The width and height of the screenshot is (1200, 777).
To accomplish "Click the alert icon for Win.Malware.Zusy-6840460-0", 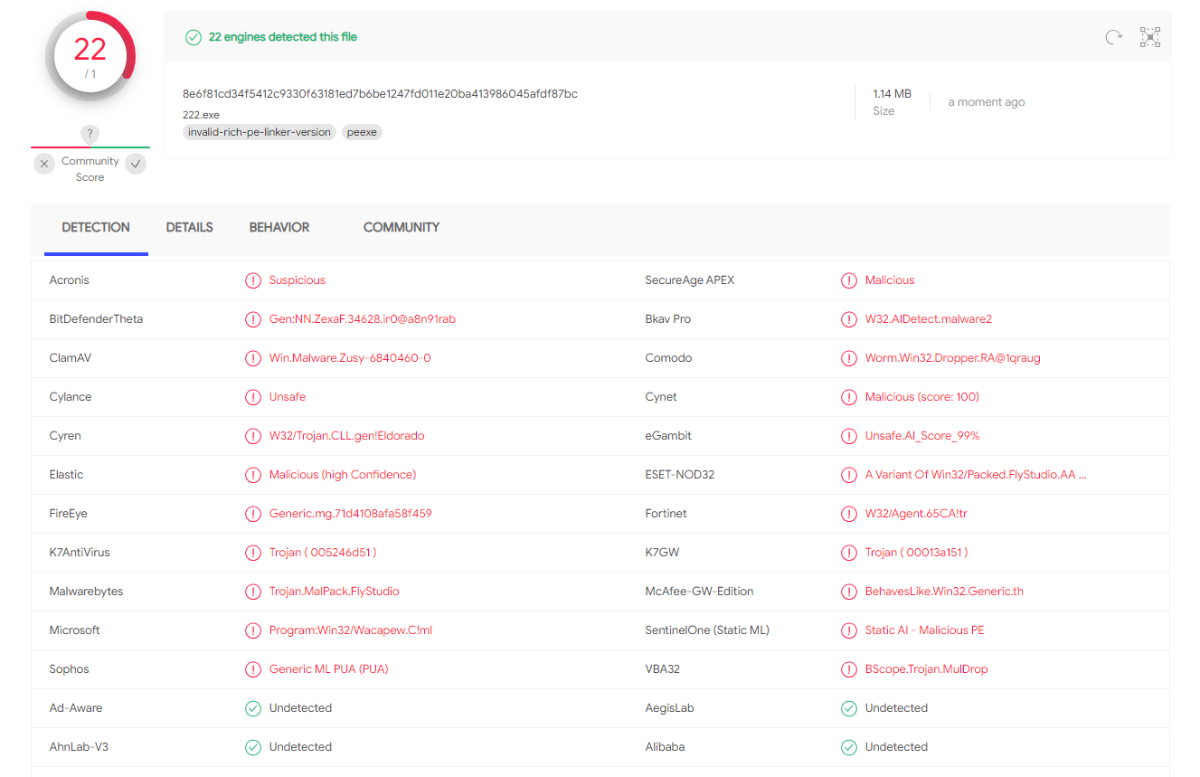I will click(253, 358).
